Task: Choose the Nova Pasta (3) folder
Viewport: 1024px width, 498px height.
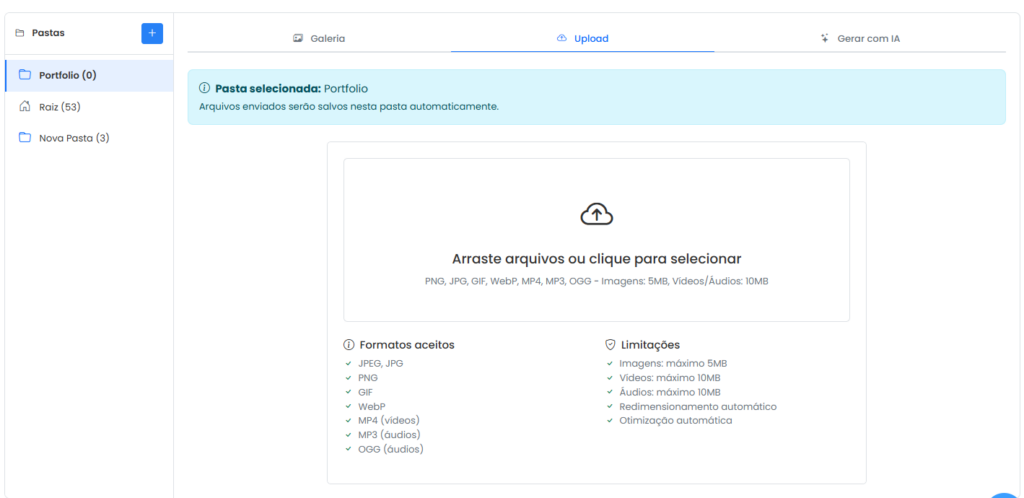Action: pos(74,138)
